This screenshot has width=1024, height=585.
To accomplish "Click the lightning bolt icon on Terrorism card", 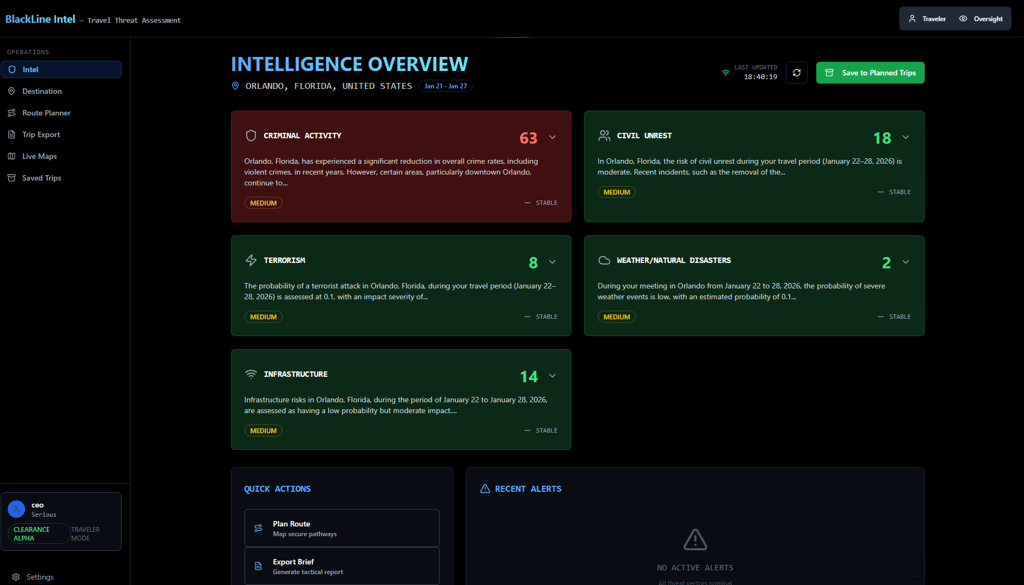I will point(251,260).
